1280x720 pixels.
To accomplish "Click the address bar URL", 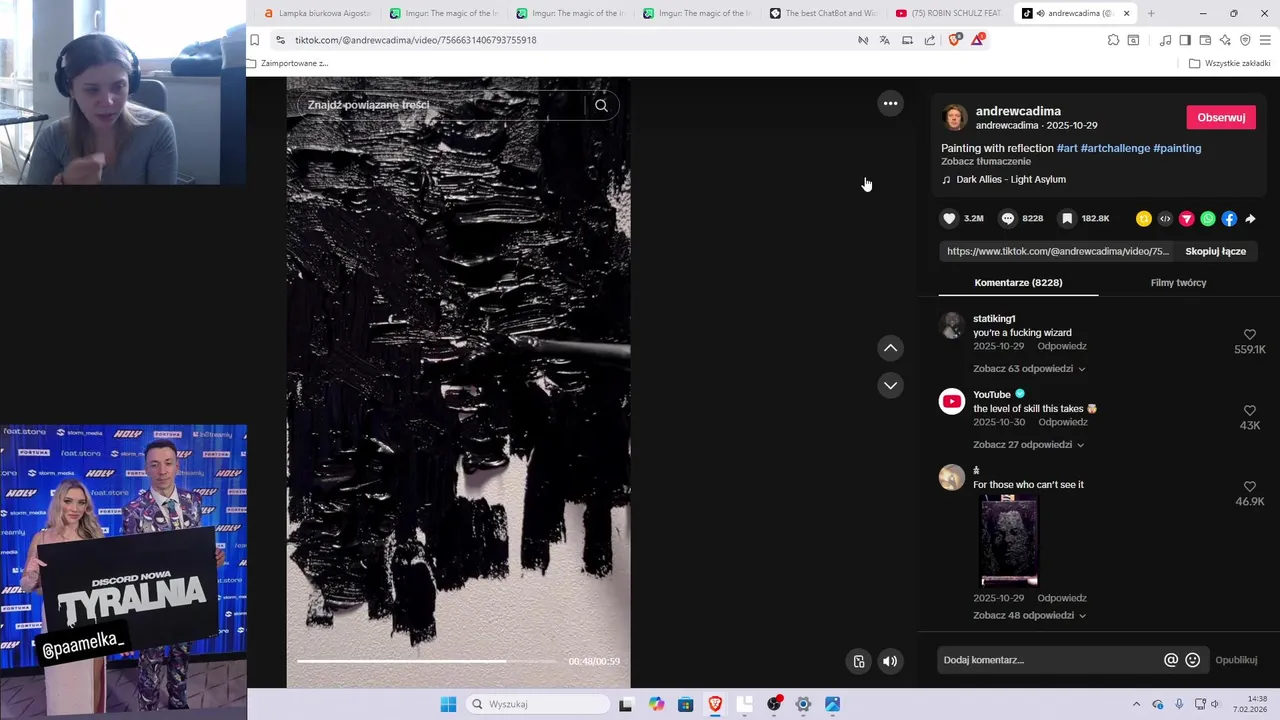I will click(416, 40).
